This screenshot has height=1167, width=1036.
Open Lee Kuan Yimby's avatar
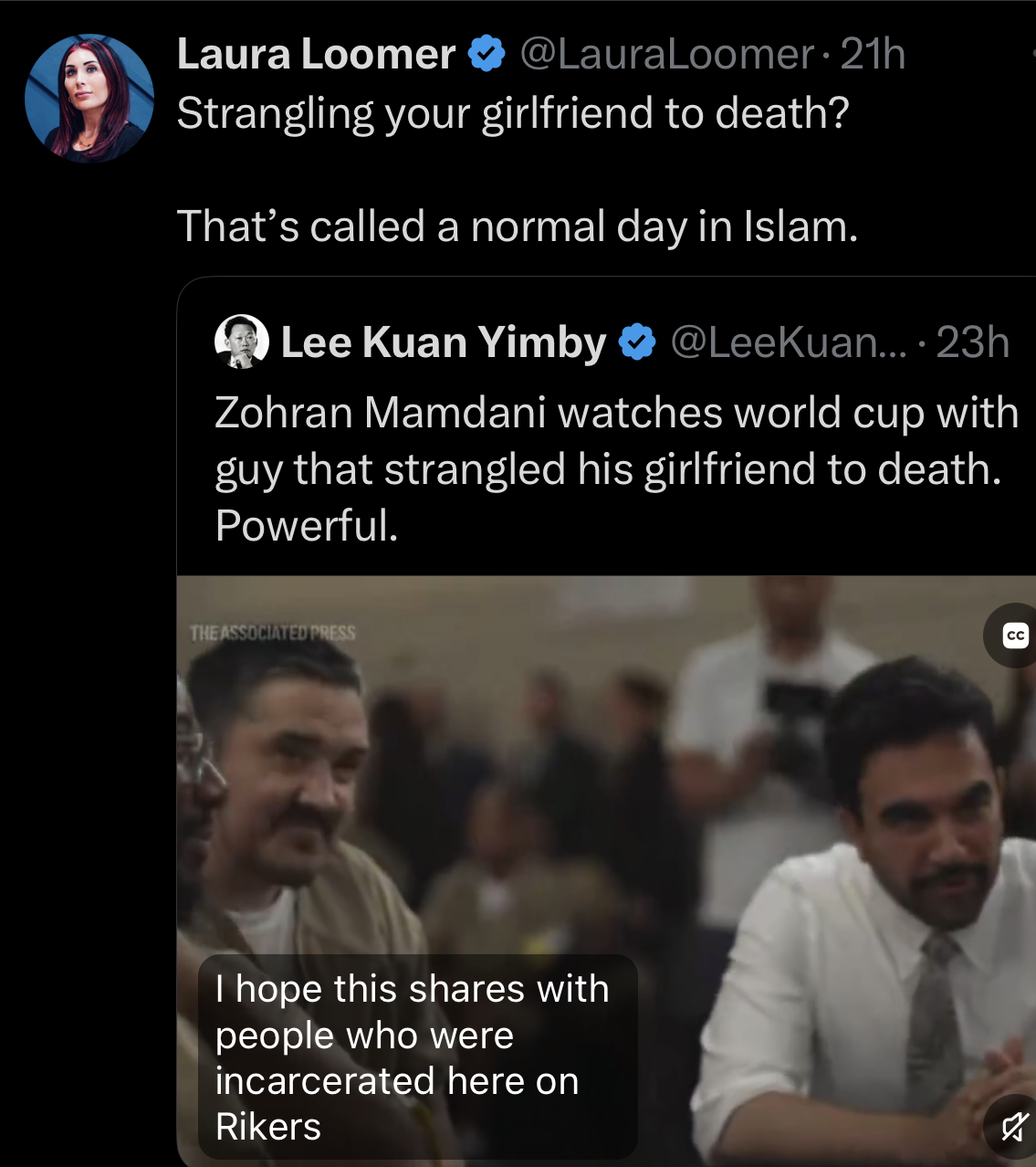coord(242,342)
